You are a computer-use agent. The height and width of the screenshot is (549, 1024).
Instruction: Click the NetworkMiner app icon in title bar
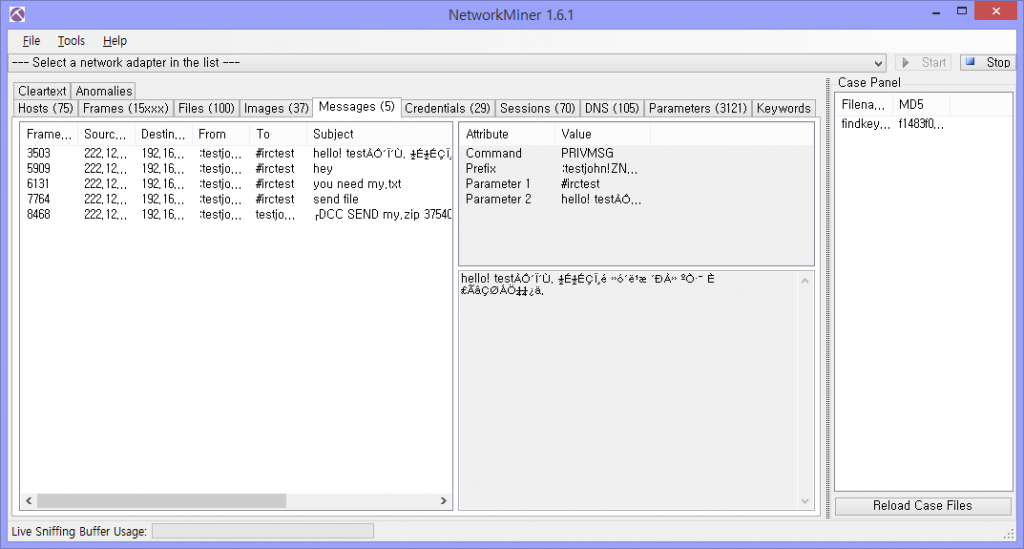18,14
